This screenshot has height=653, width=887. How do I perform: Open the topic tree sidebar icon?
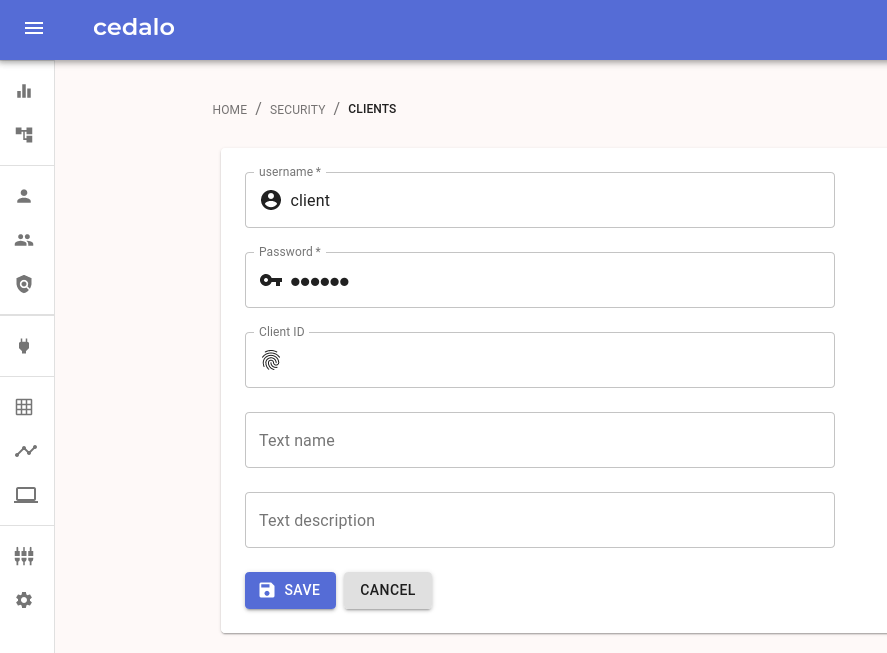(24, 135)
